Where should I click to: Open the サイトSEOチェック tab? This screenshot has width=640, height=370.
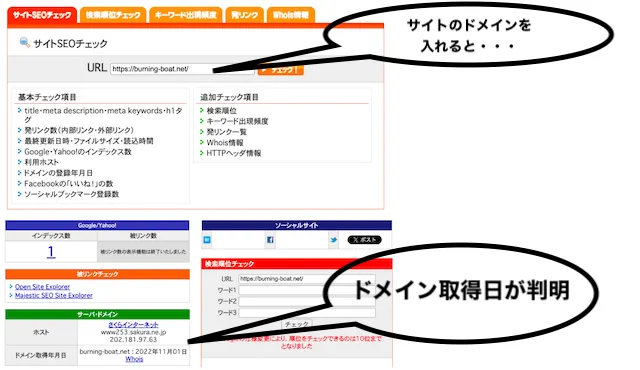(42, 16)
